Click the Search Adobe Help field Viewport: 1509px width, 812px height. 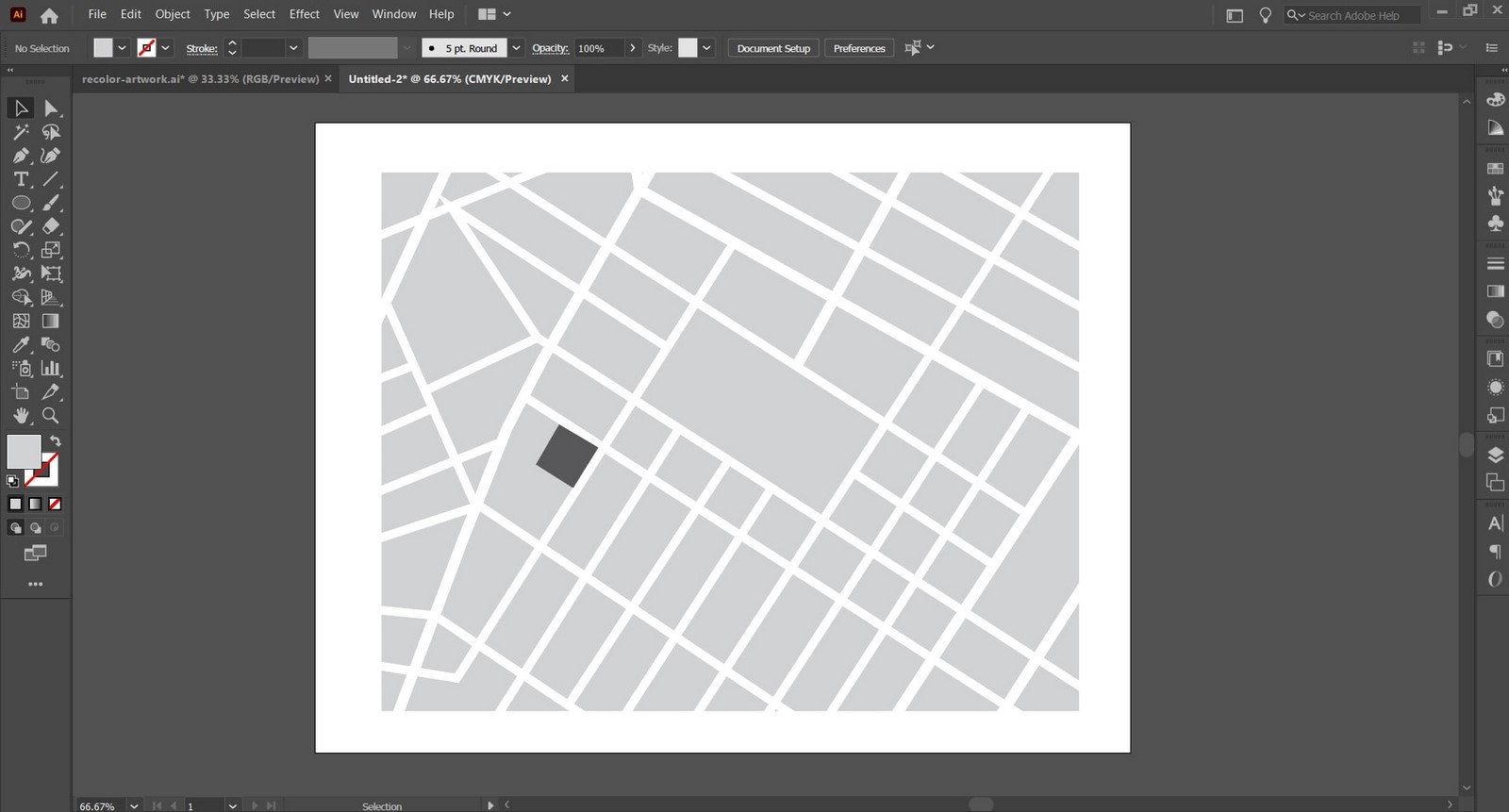pyautogui.click(x=1352, y=15)
